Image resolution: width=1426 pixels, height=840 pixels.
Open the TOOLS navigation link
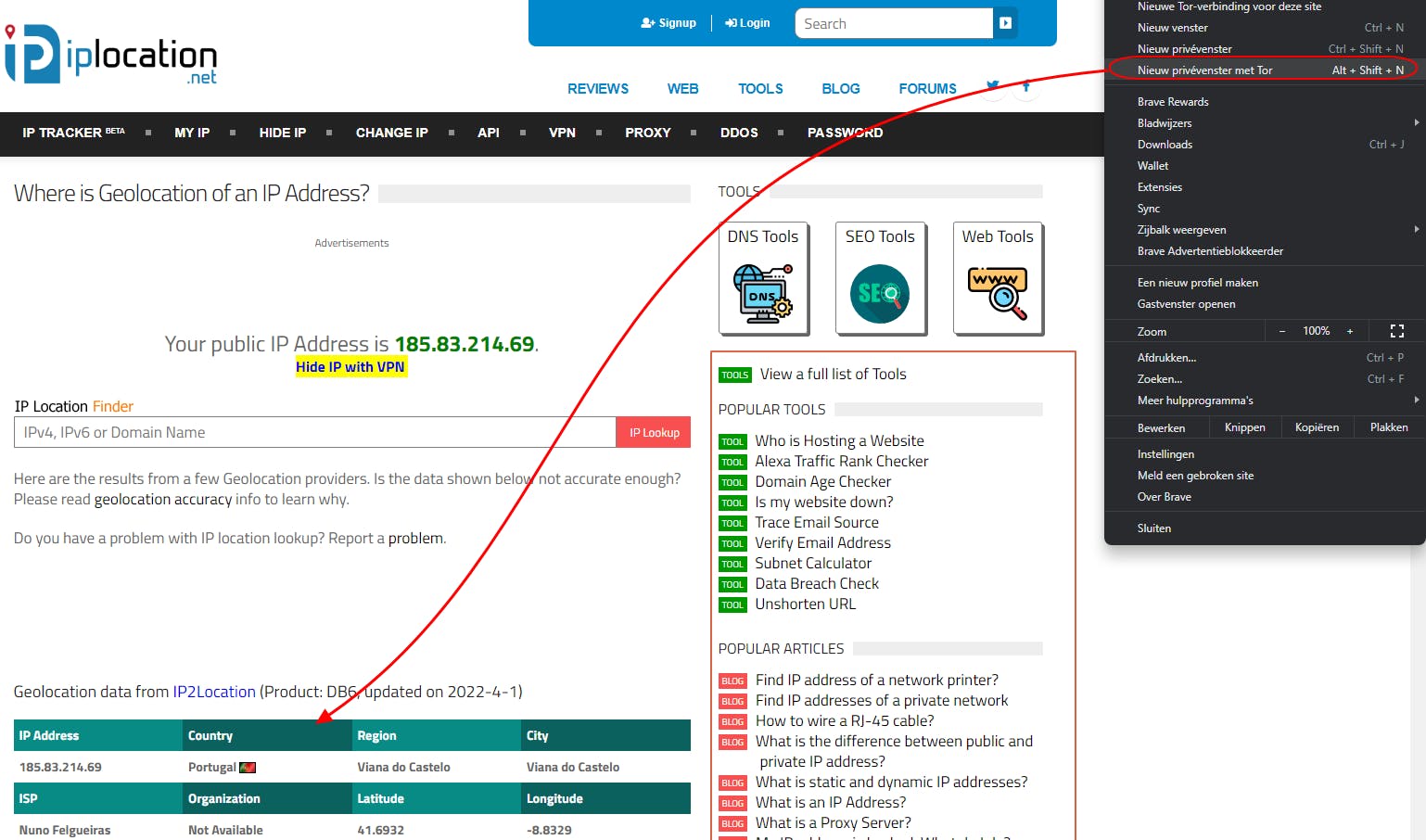pos(760,89)
